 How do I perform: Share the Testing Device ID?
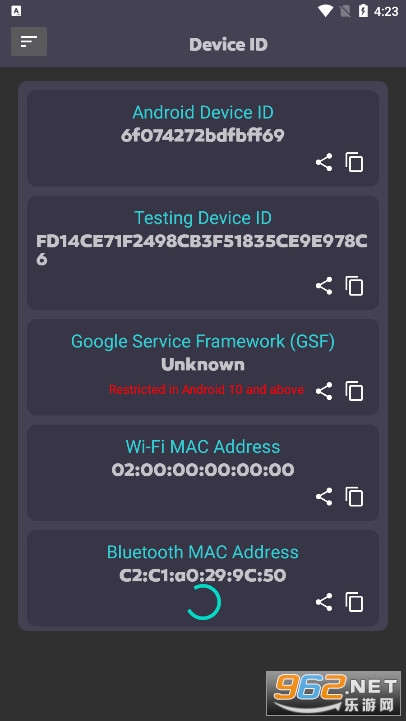pyautogui.click(x=324, y=286)
